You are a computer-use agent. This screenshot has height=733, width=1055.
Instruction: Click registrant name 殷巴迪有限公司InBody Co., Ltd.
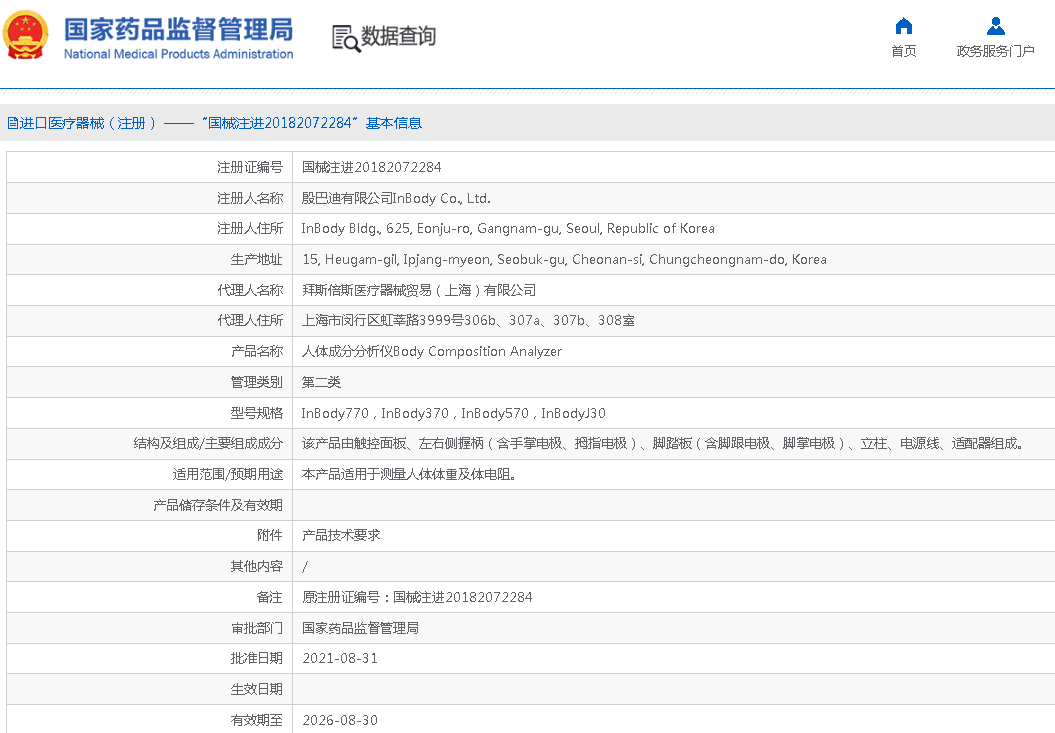coord(396,198)
